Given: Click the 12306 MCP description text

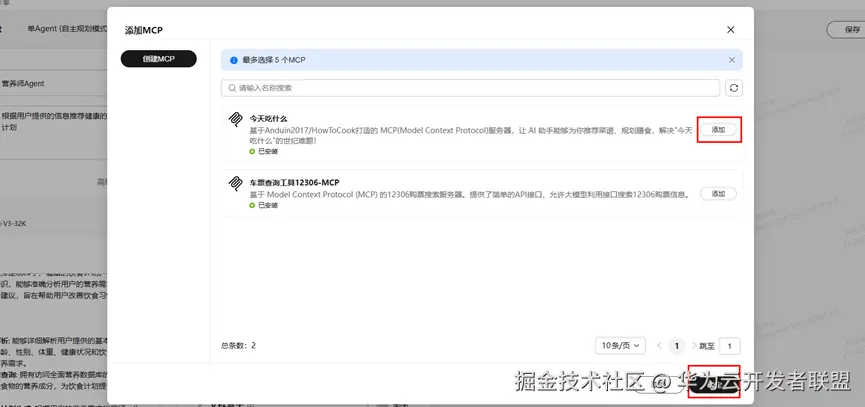Looking at the screenshot, I should (470, 194).
